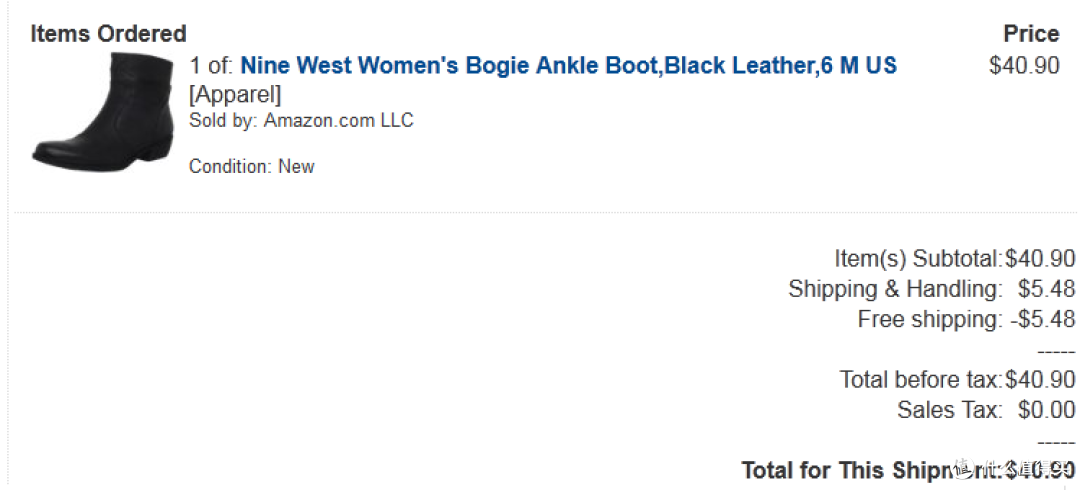Click the Item(s) Subtotal label
The height and width of the screenshot is (490, 1080).
[919, 259]
